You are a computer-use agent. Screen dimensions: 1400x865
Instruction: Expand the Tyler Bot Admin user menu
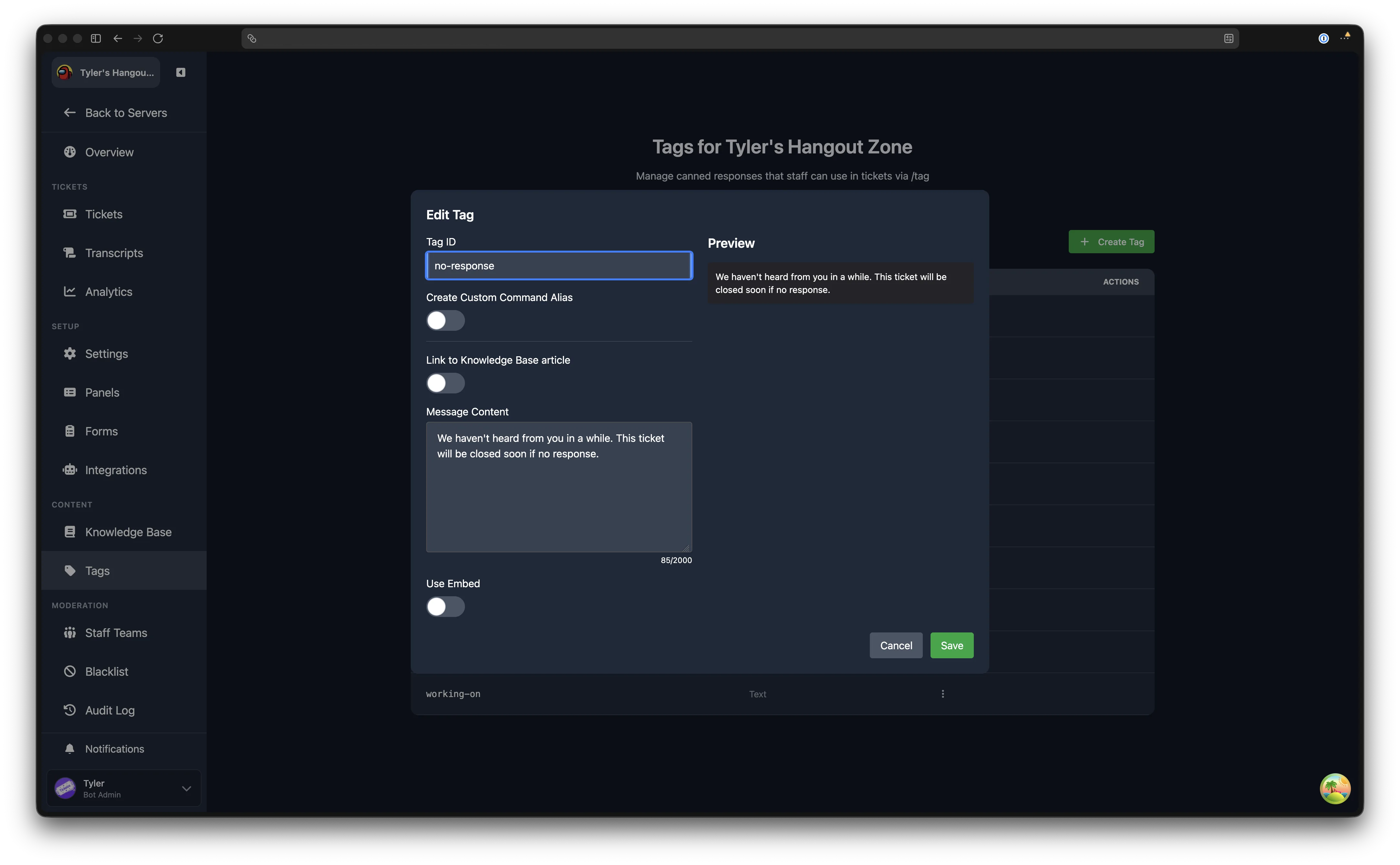[x=124, y=788]
